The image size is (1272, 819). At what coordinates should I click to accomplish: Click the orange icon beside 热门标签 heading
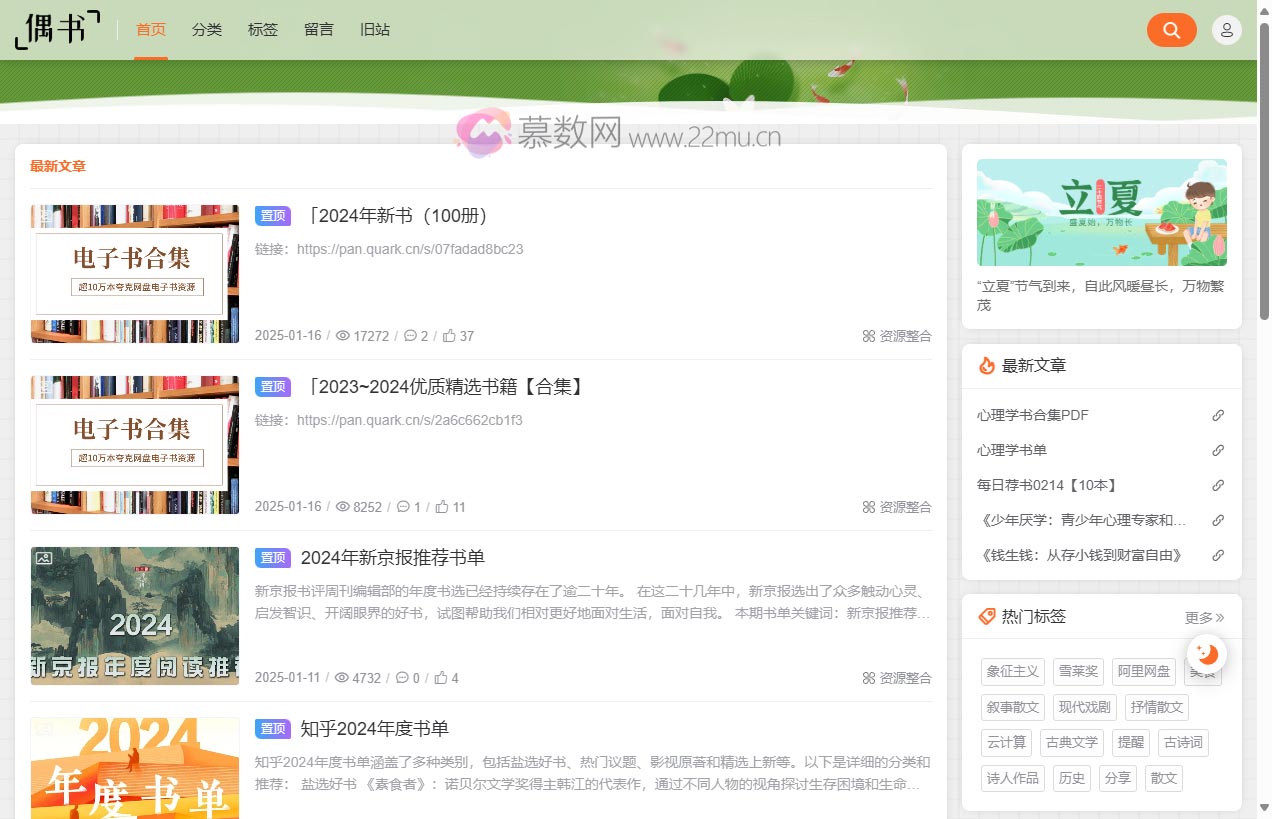tap(985, 616)
